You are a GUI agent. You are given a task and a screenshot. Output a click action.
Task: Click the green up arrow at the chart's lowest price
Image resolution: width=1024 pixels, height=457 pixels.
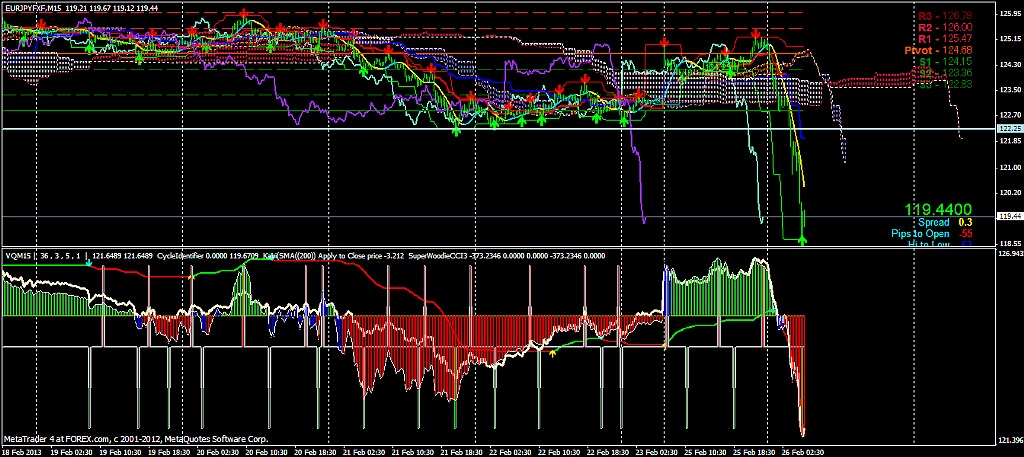(x=803, y=239)
